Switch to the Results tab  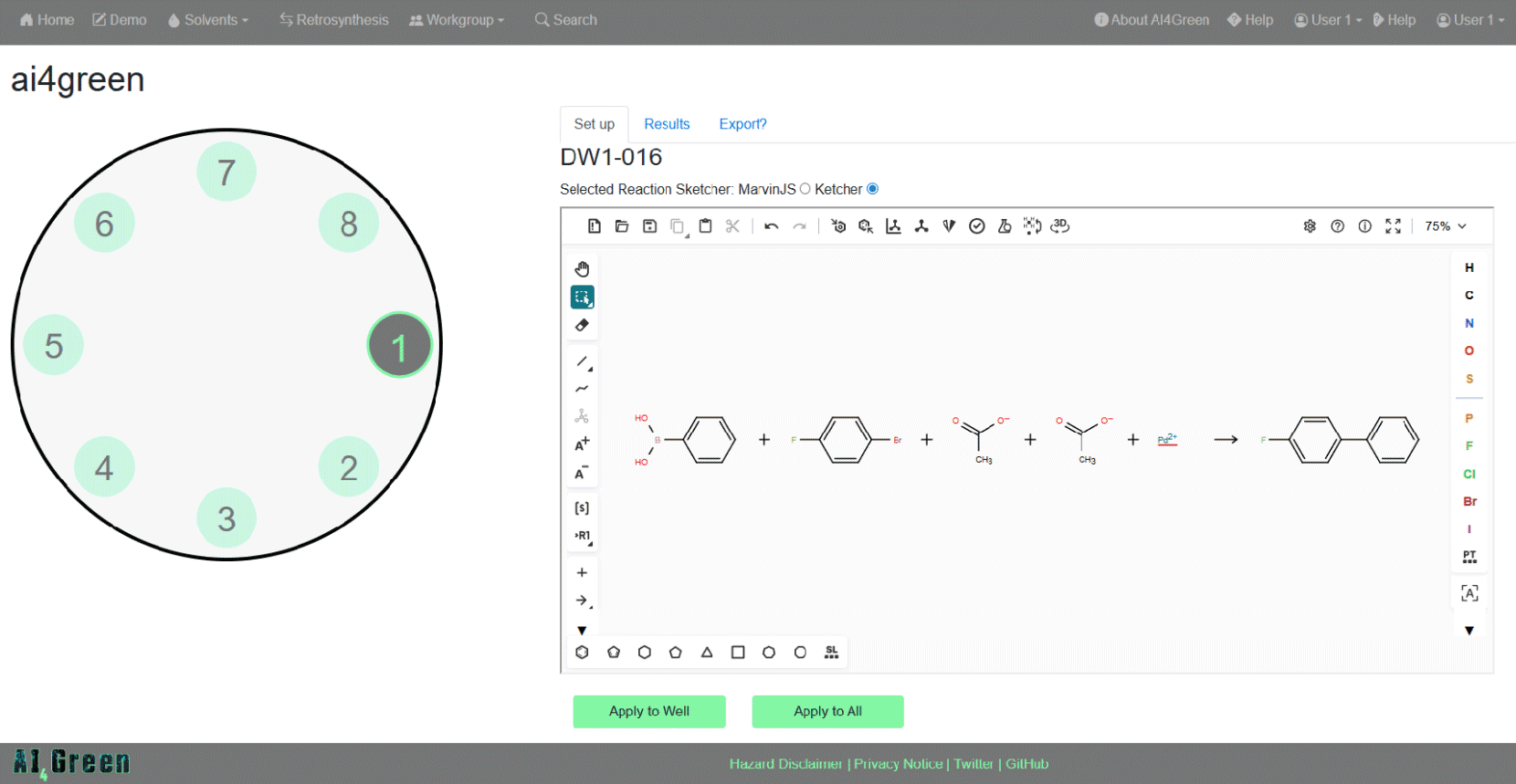(667, 124)
